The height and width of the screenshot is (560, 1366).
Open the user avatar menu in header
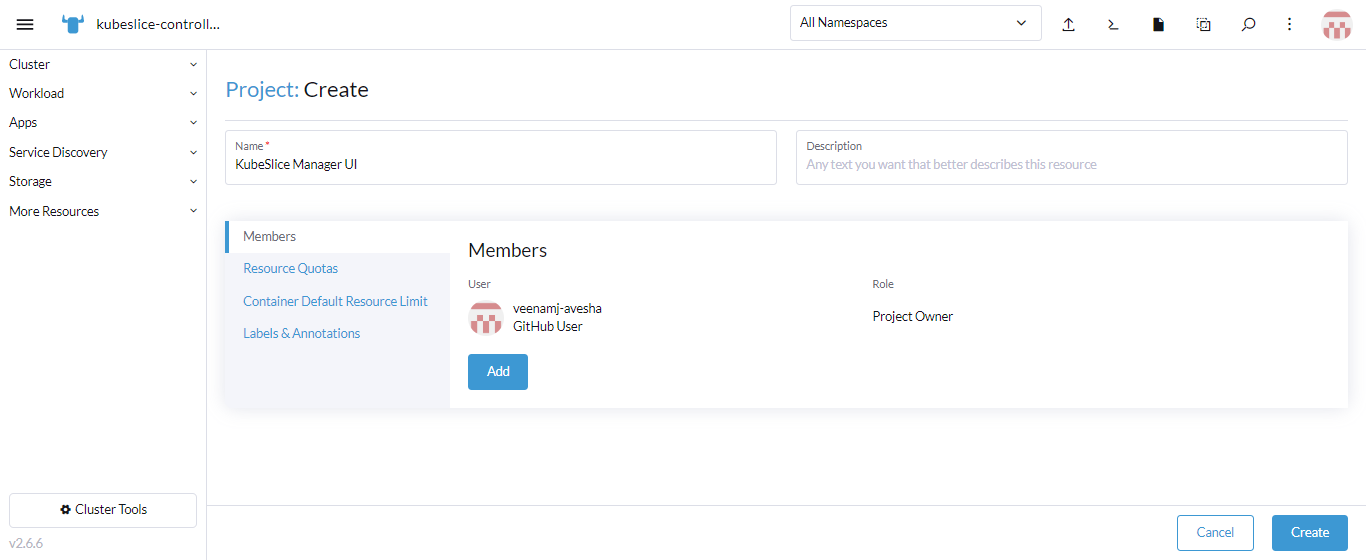click(1336, 24)
